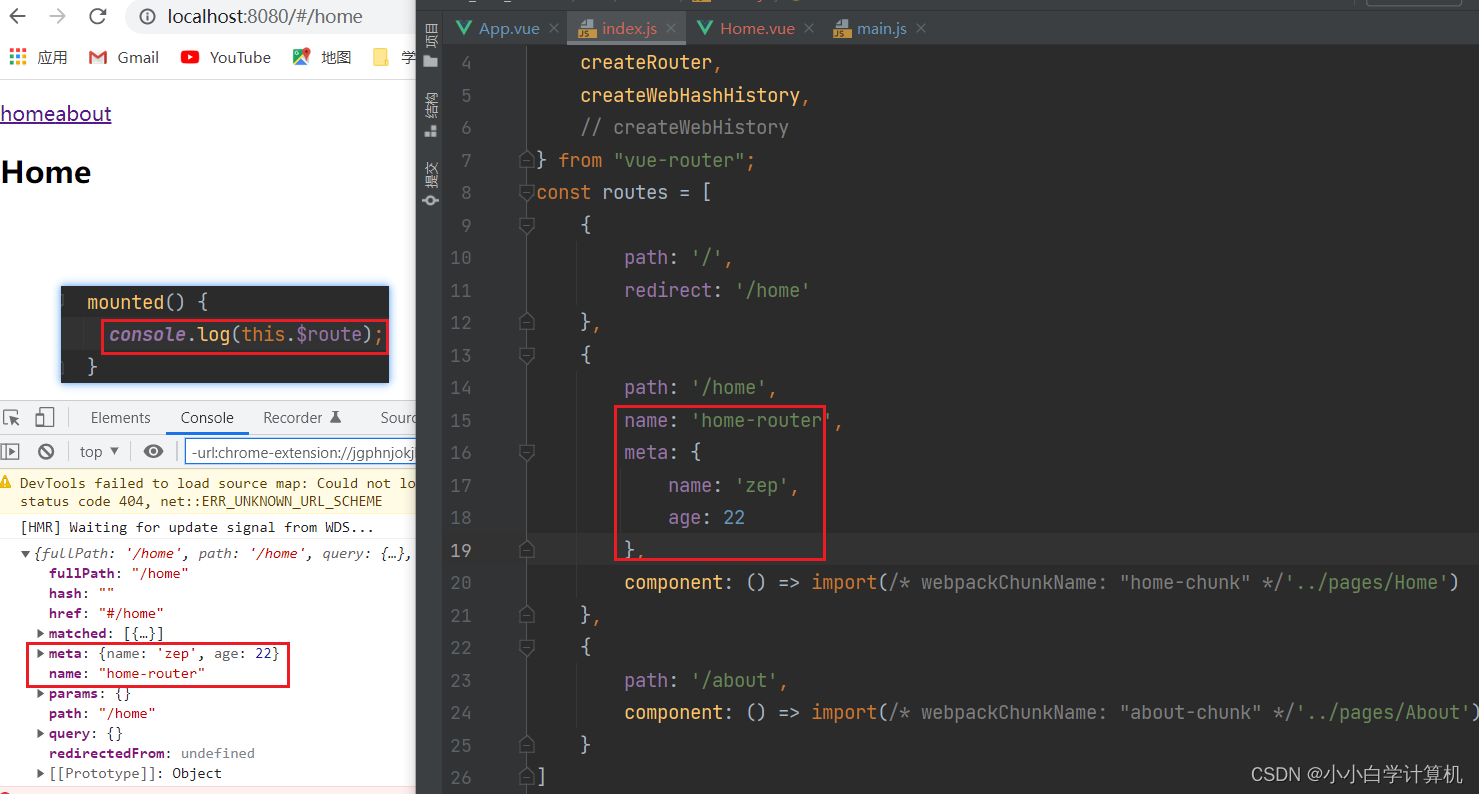The image size is (1479, 794).
Task: Collapse the import block at line 7
Action: (526, 160)
